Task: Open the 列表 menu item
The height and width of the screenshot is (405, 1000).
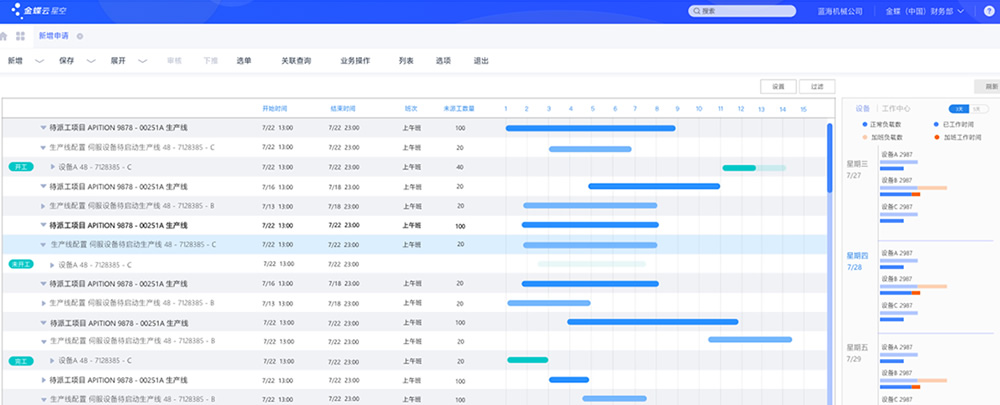Action: [x=406, y=61]
